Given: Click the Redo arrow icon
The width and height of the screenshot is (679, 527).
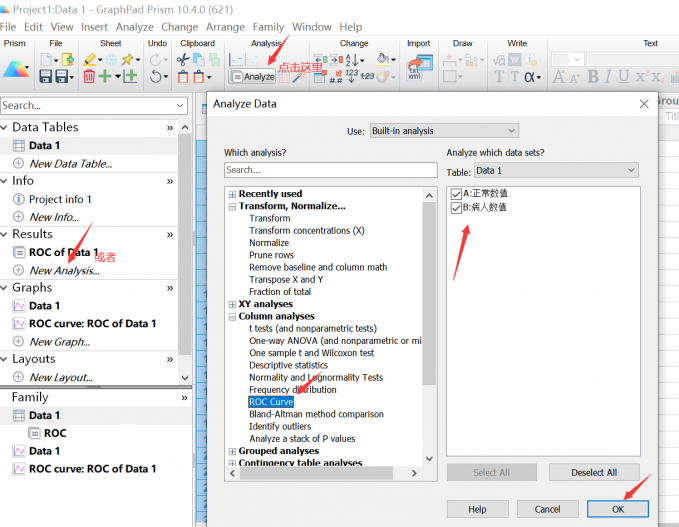Looking at the screenshot, I should (155, 59).
